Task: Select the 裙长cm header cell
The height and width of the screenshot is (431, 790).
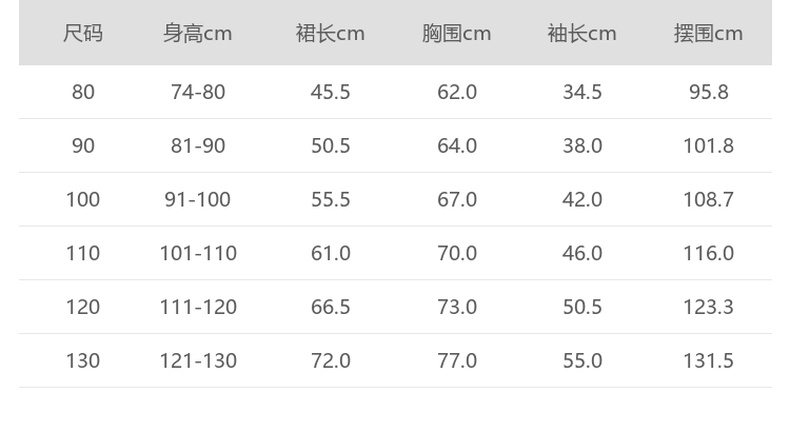Action: point(330,34)
